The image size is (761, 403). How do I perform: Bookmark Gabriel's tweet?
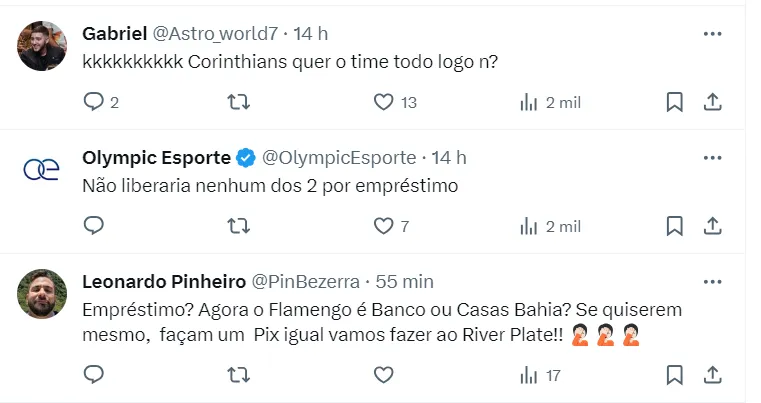675,102
